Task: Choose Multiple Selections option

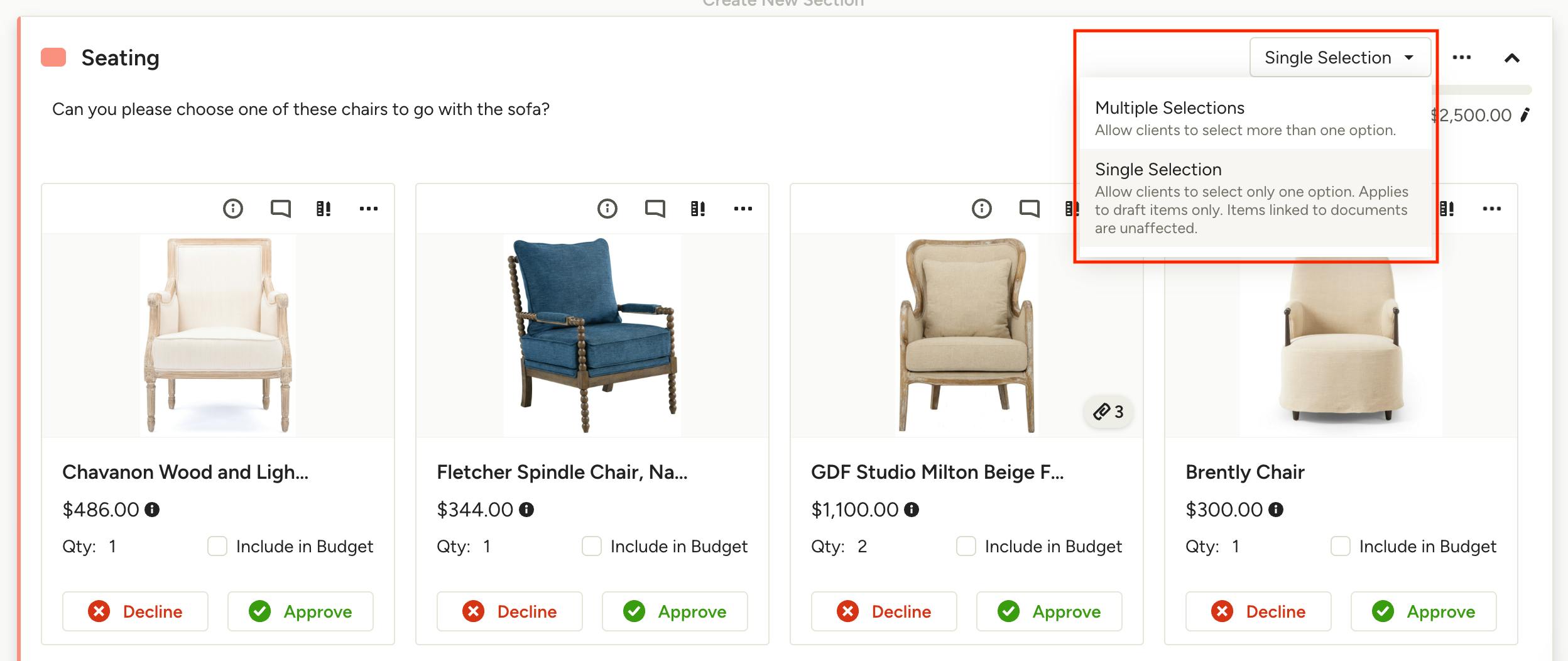Action: pyautogui.click(x=1254, y=118)
